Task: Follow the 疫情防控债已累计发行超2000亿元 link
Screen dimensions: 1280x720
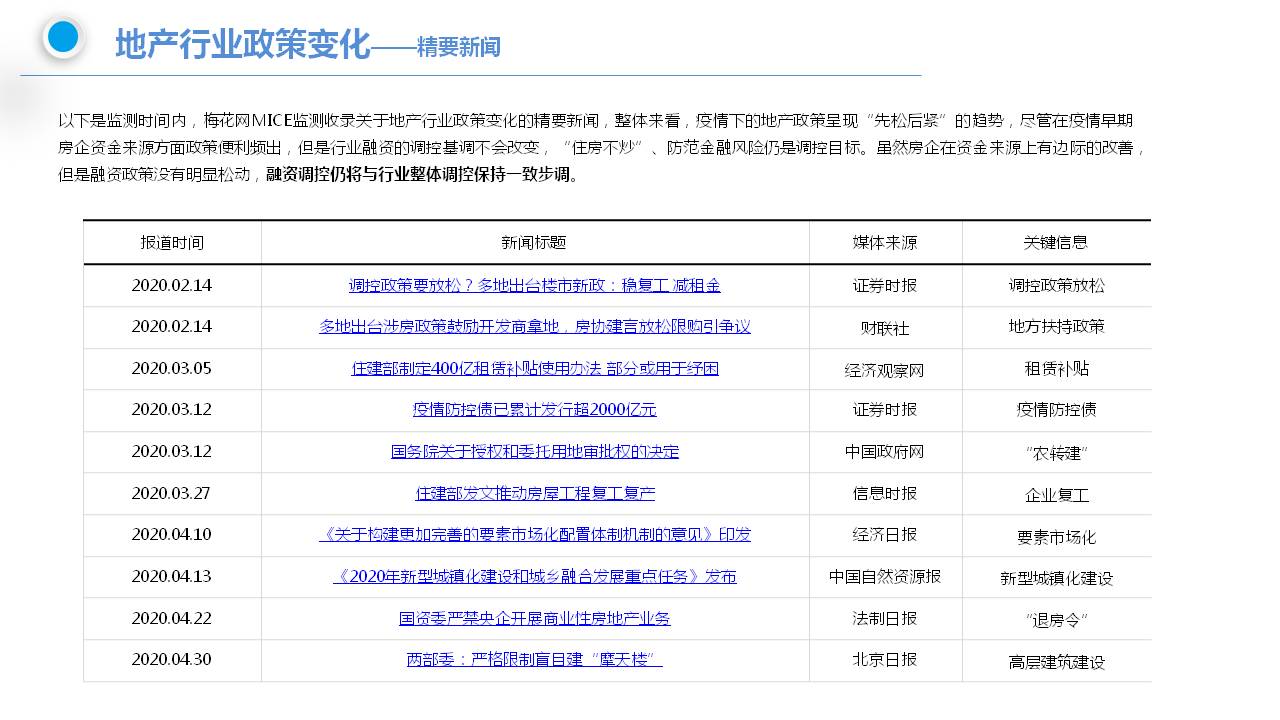Action: pos(534,409)
